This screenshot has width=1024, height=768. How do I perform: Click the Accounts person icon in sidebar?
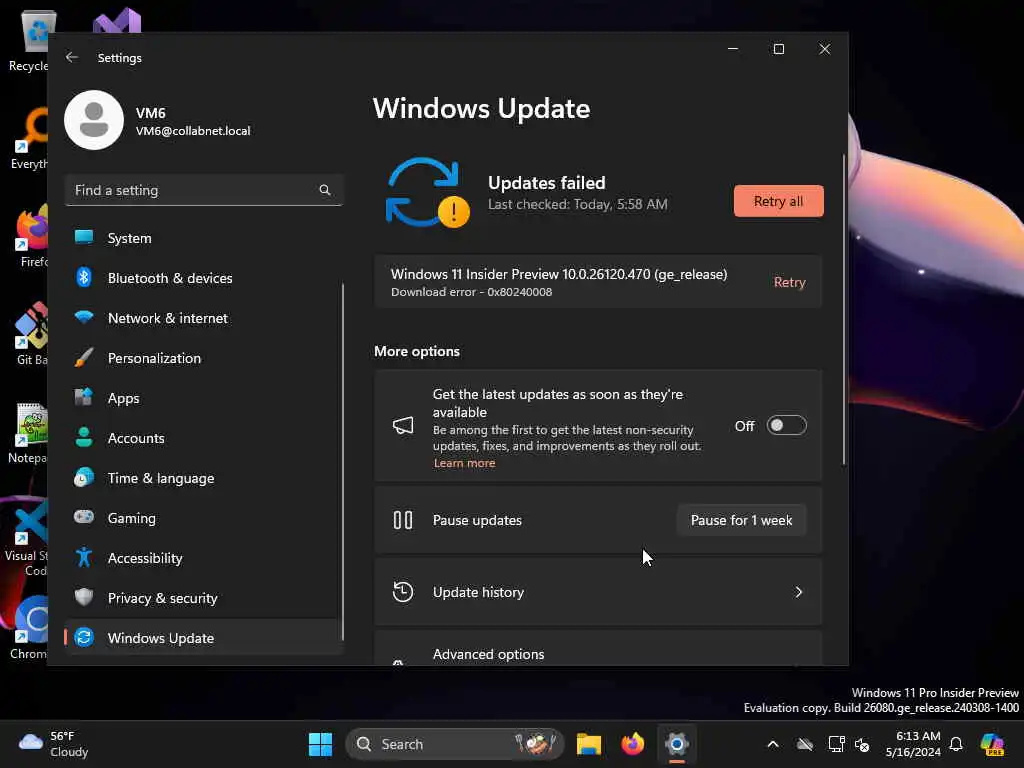(84, 437)
